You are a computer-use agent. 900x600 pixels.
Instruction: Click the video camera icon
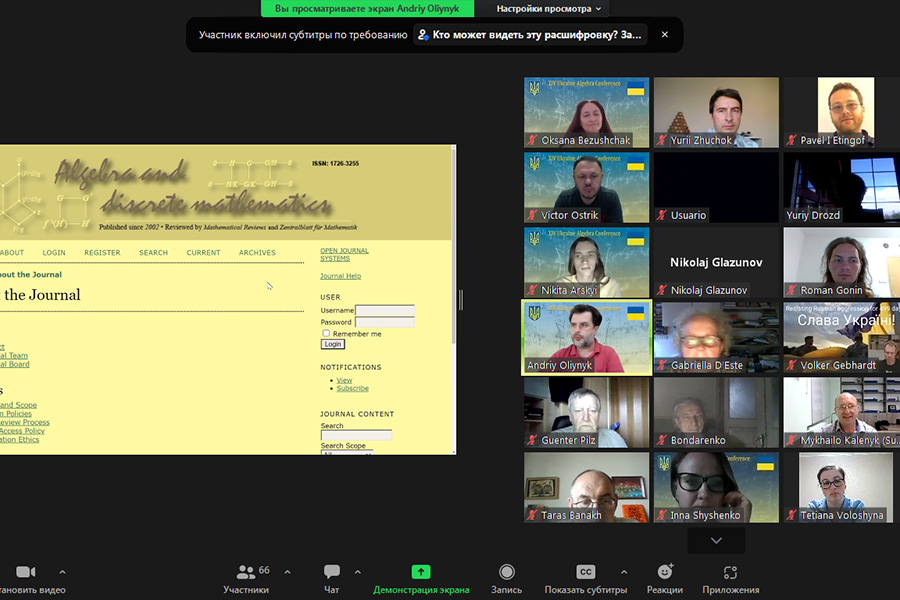(x=26, y=572)
